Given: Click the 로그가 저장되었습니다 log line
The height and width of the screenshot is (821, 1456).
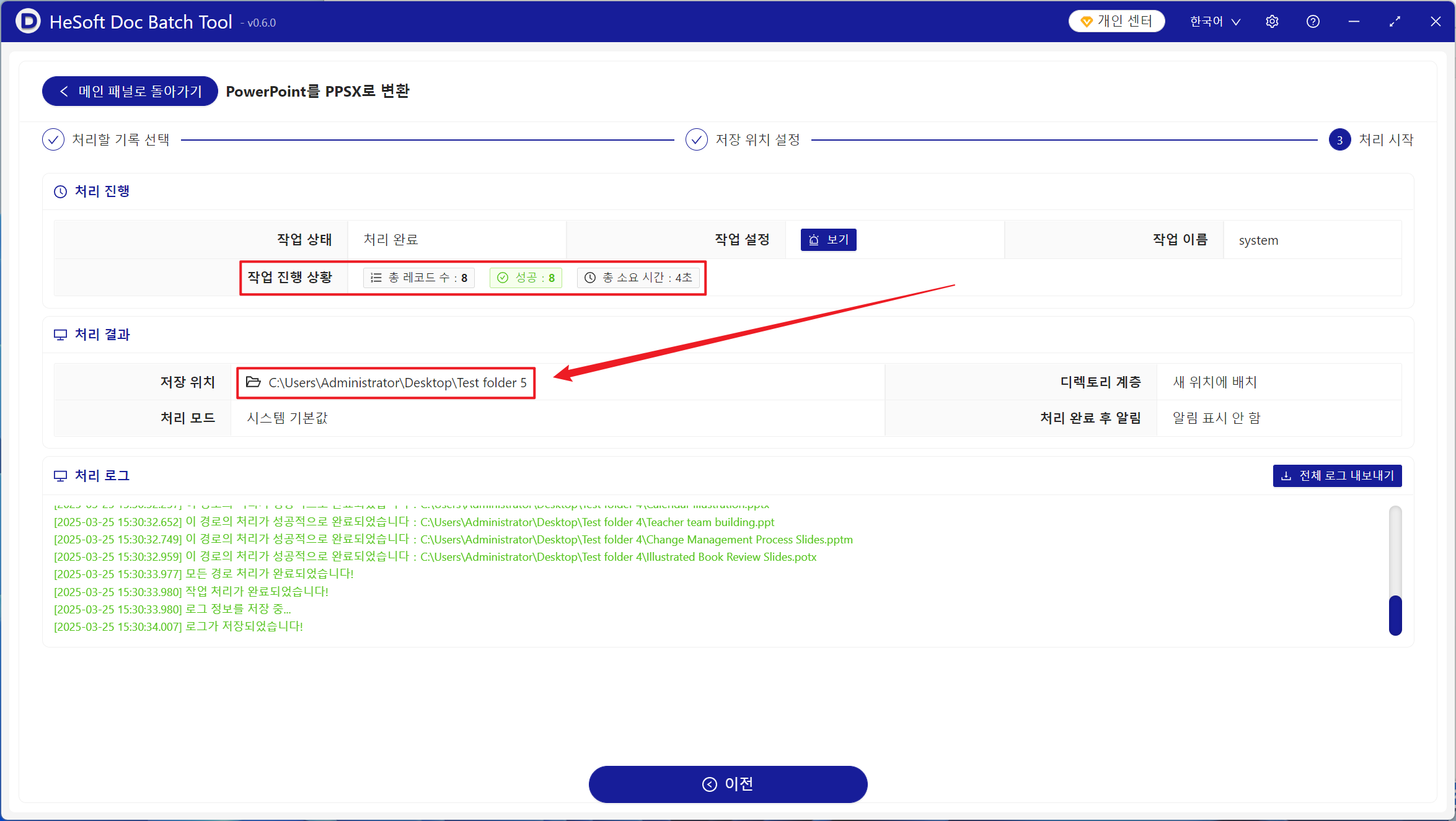Looking at the screenshot, I should coord(179,626).
